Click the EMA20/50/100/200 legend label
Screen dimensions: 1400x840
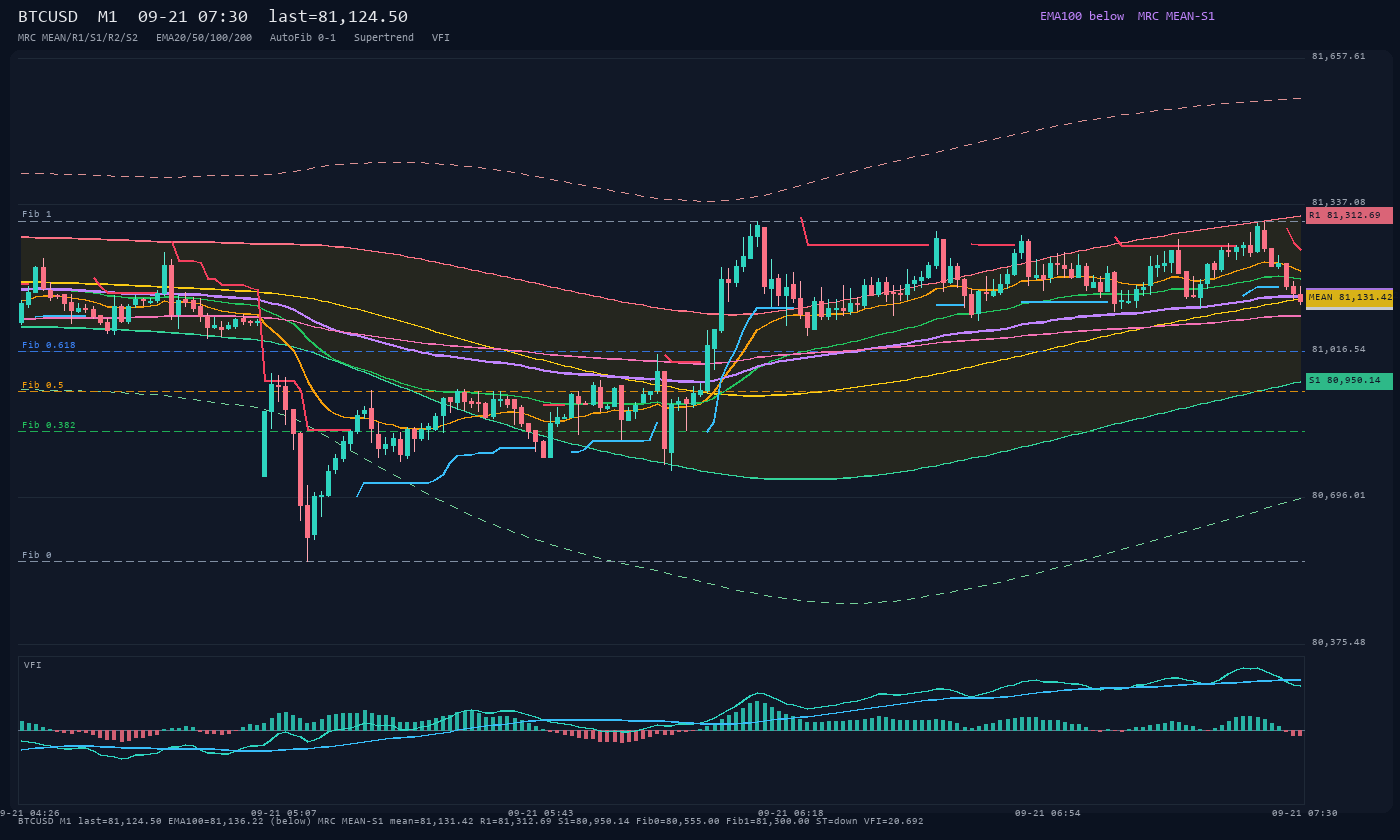(204, 37)
